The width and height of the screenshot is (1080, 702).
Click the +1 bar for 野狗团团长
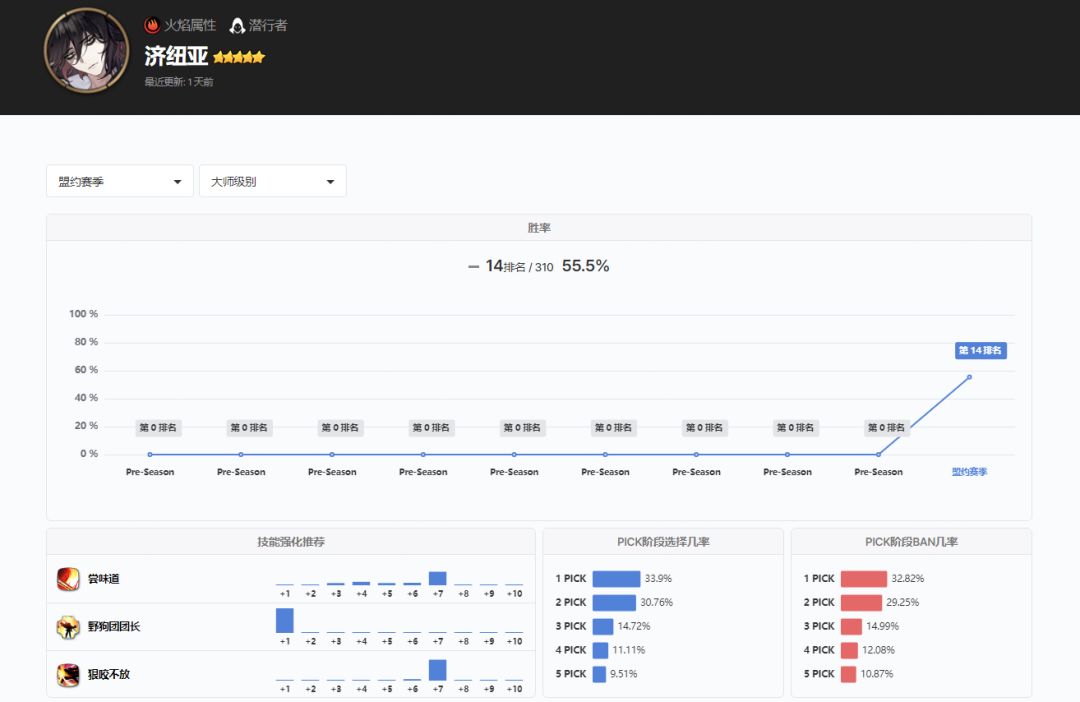click(285, 620)
